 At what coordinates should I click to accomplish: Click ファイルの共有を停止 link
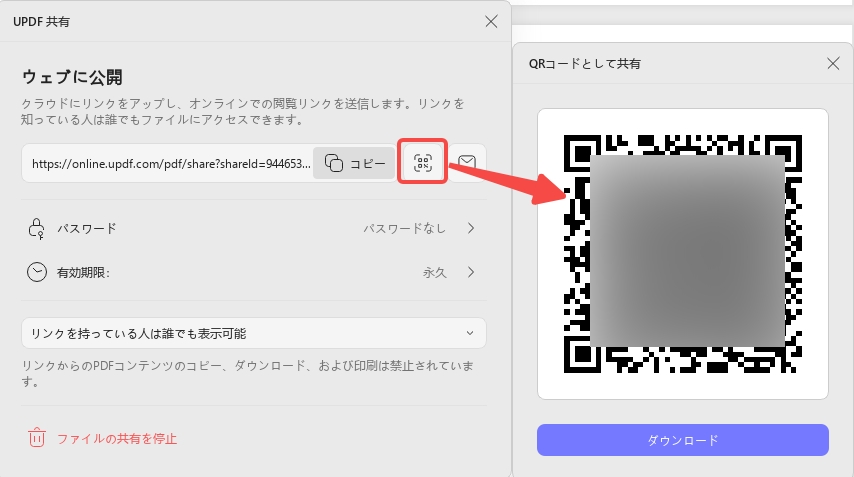tap(117, 438)
